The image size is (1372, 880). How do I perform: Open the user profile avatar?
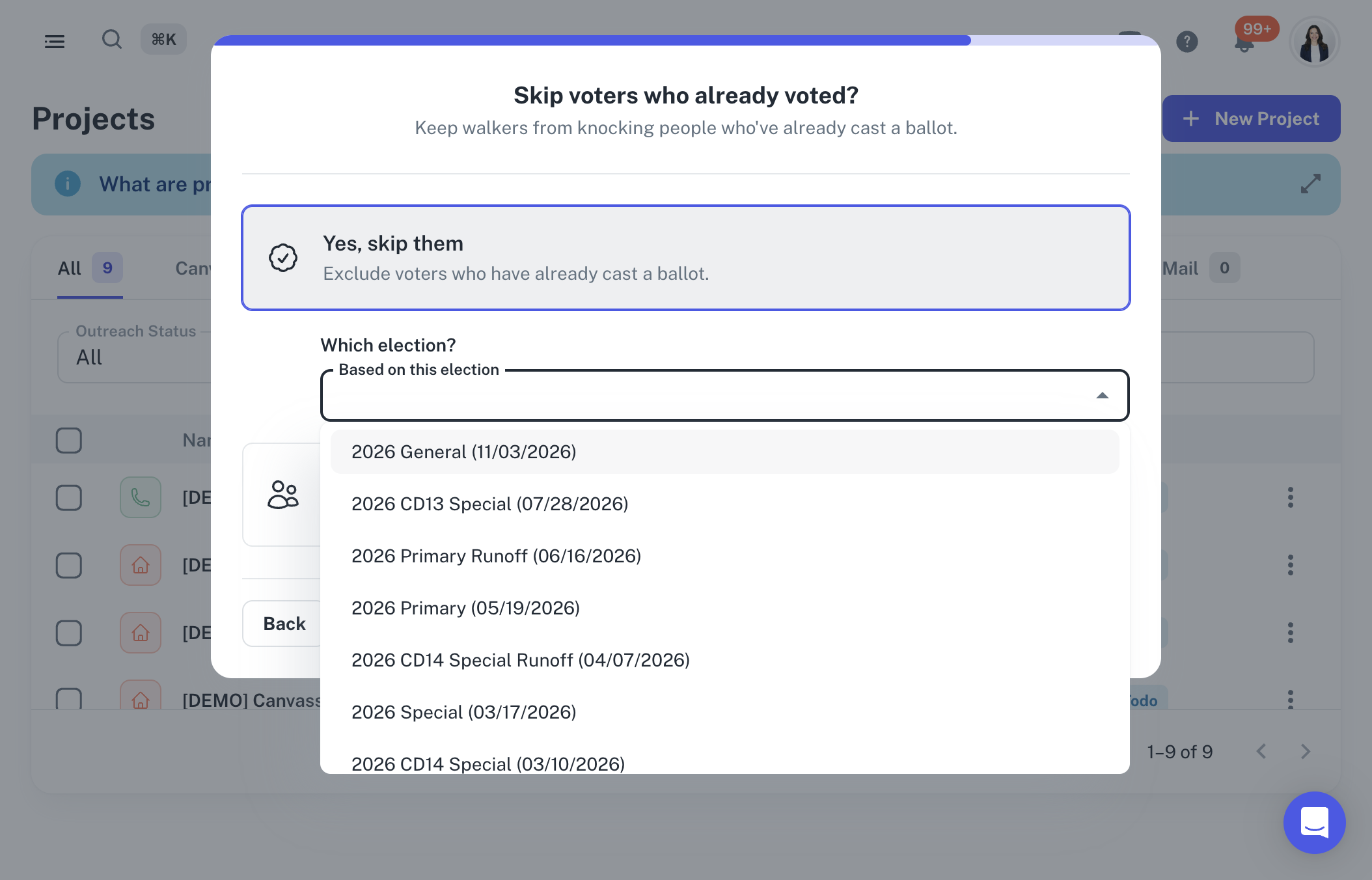coord(1314,42)
